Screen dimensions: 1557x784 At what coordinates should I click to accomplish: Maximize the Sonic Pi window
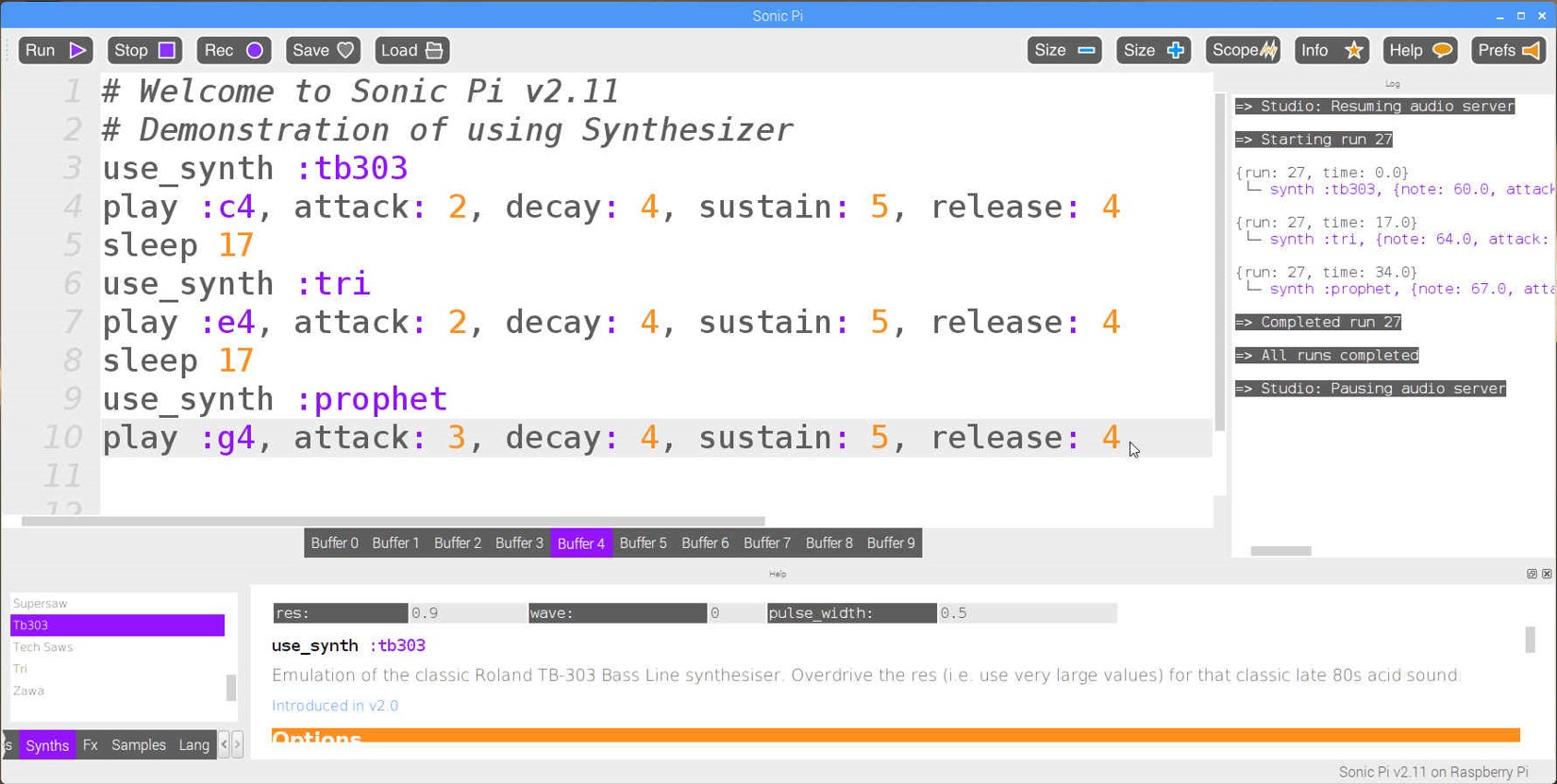(x=1521, y=16)
